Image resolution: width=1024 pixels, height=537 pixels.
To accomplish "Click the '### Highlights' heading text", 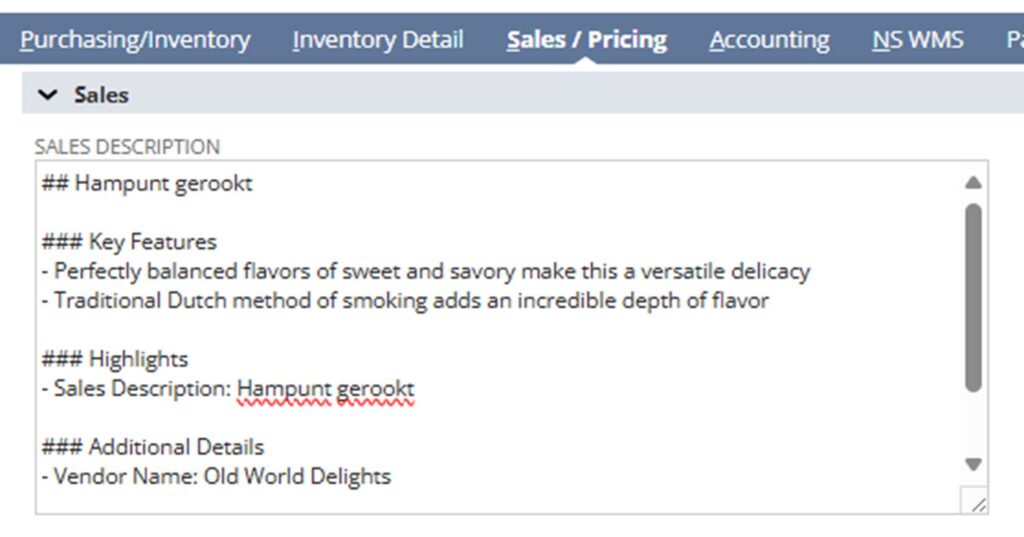I will [115, 359].
